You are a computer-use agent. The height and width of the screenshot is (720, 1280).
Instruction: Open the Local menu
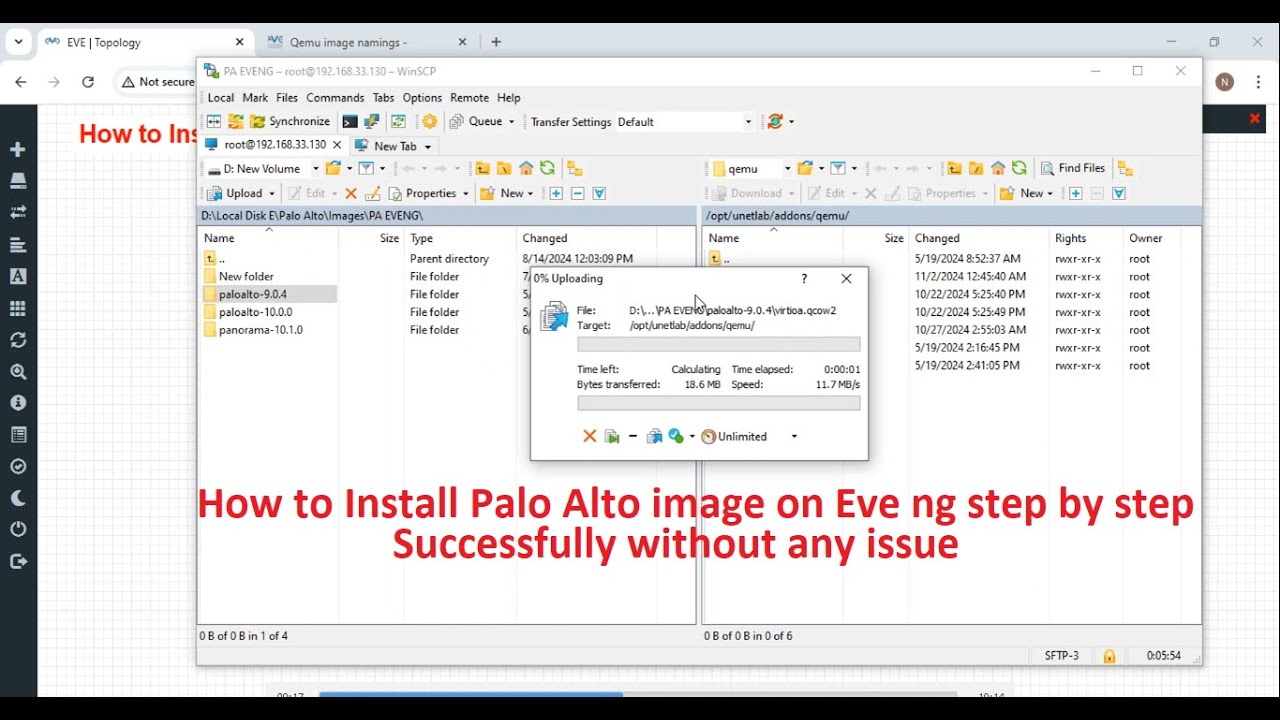coord(220,97)
